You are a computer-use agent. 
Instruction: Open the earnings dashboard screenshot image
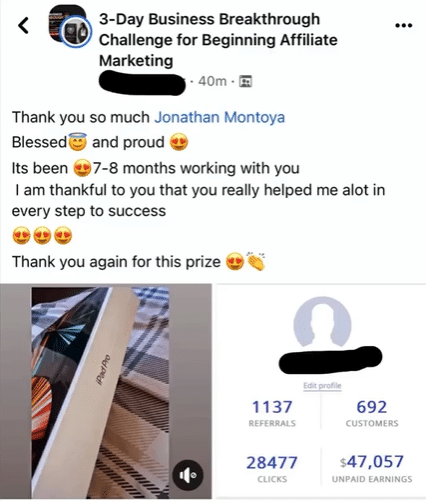(321, 392)
